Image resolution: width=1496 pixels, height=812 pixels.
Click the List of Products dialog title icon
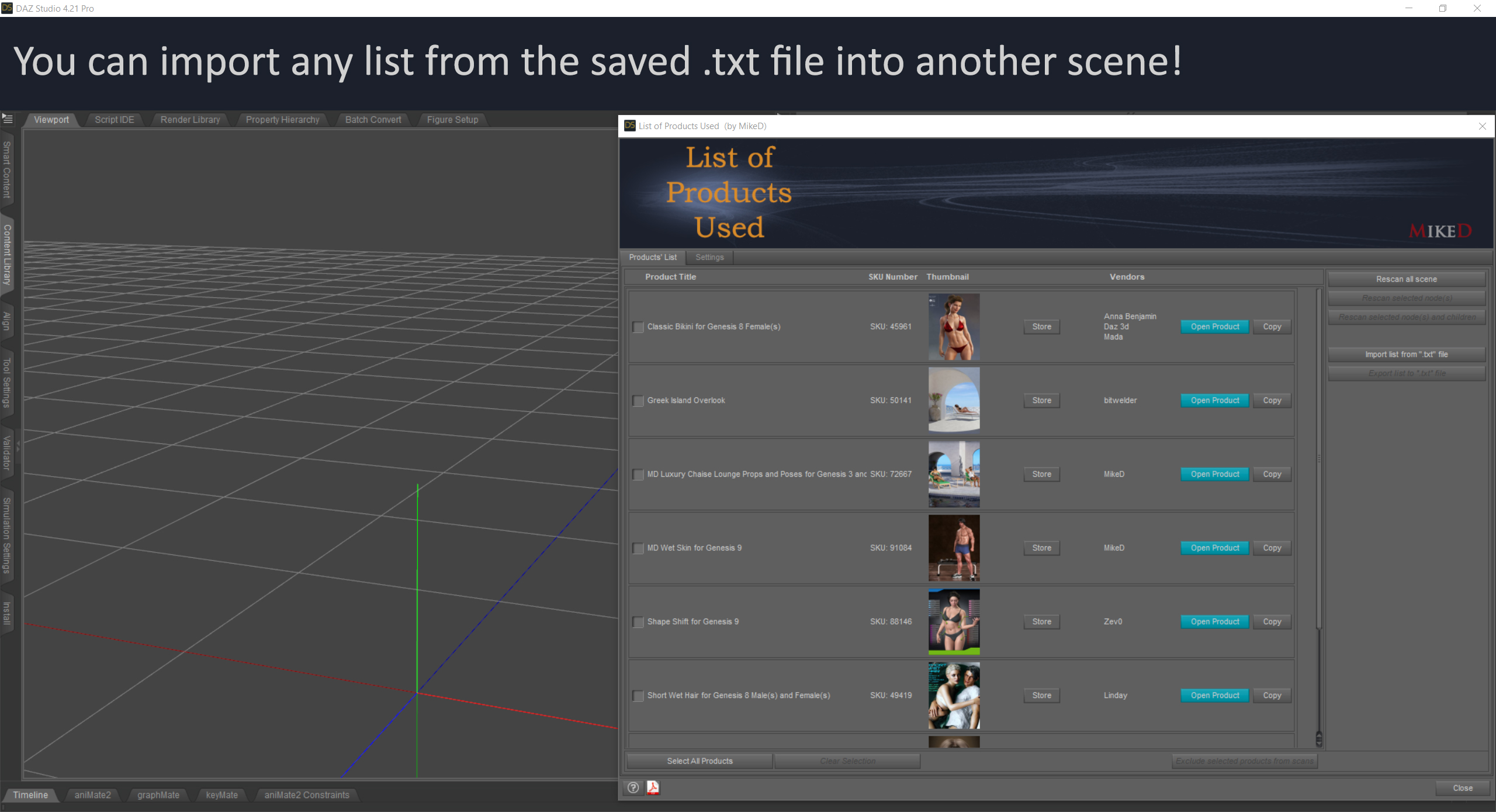629,126
